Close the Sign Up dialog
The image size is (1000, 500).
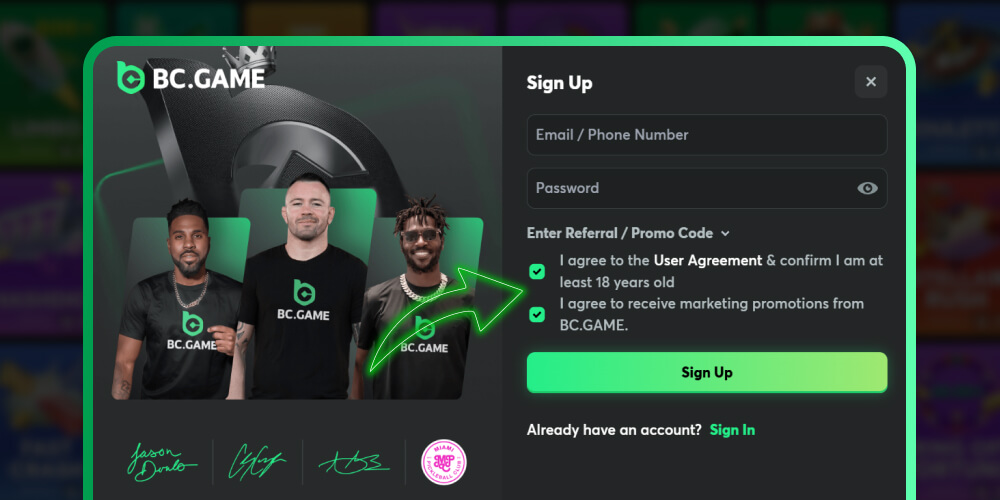[871, 82]
